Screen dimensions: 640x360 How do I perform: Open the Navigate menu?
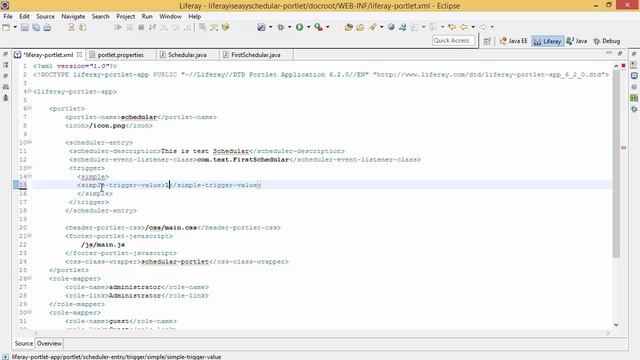point(73,16)
